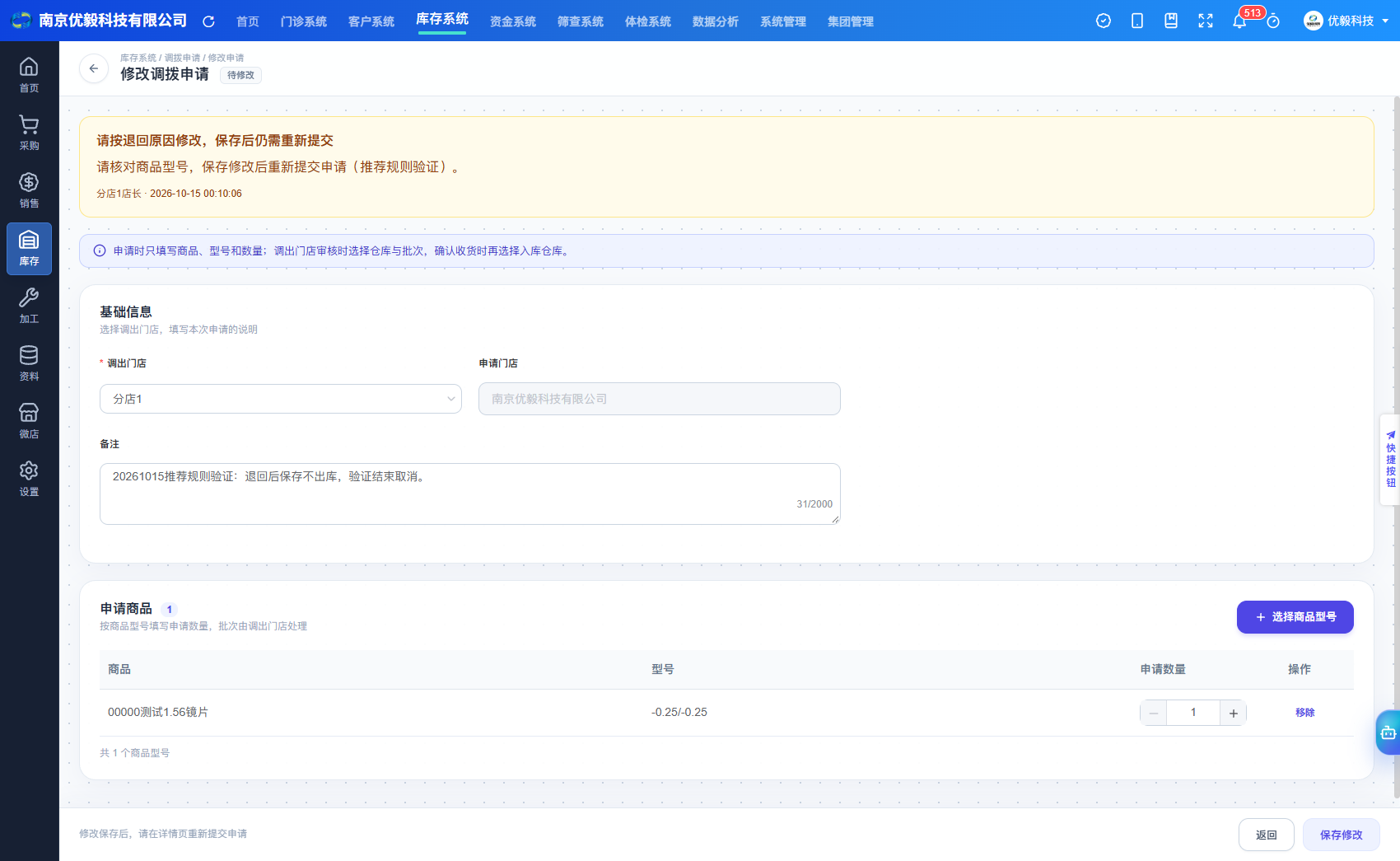Viewport: 1400px width, 861px height.
Task: Click the checkmark circle icon in header
Action: click(1104, 21)
